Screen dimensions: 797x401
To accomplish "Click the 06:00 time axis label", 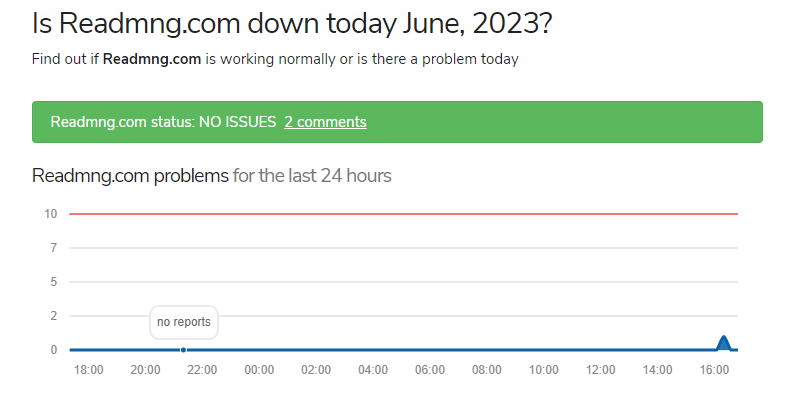I will (430, 370).
